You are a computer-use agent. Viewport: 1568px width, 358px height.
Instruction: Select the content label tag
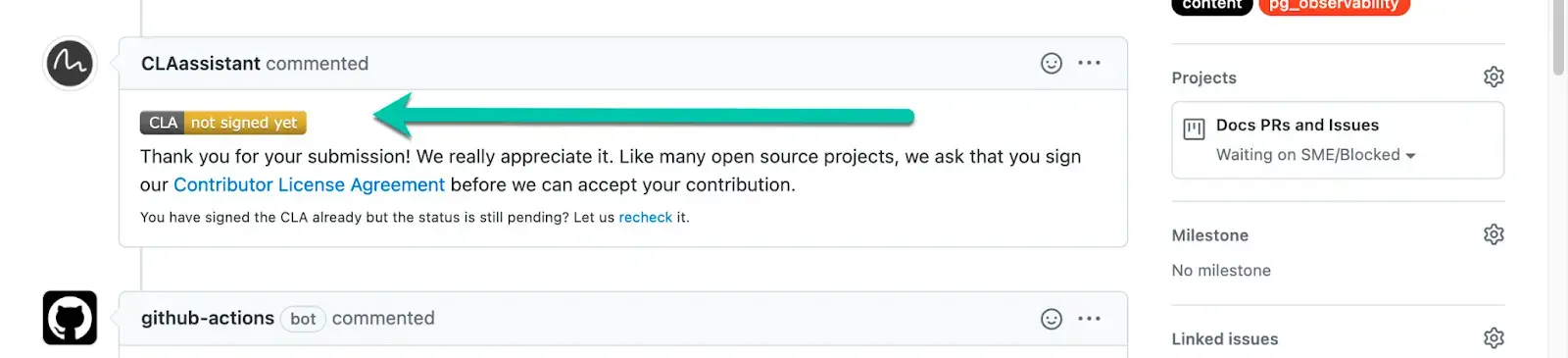click(x=1212, y=6)
